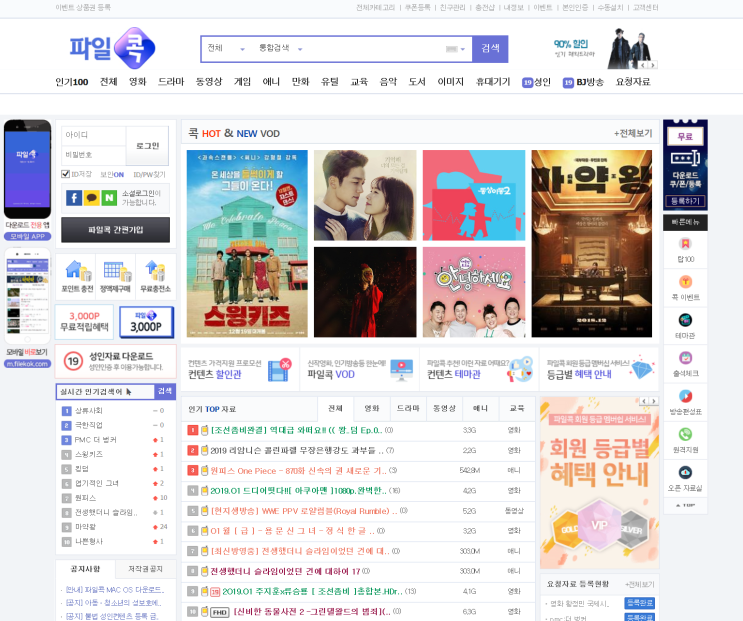Screen dimensions: 743x621
Task: Switch to 저작권 공지 tab
Action: [145, 569]
